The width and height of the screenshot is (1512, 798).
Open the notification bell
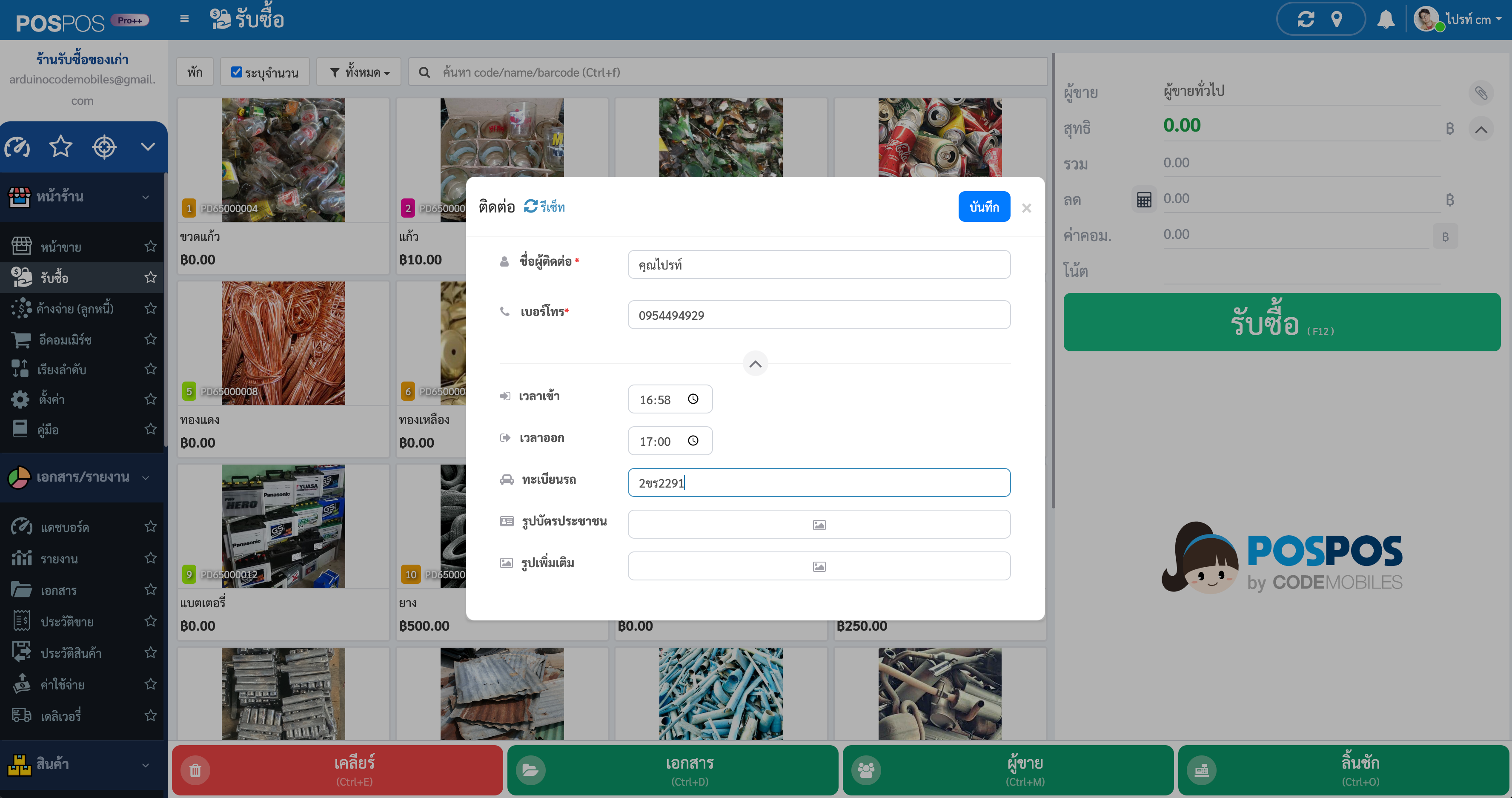click(x=1386, y=20)
